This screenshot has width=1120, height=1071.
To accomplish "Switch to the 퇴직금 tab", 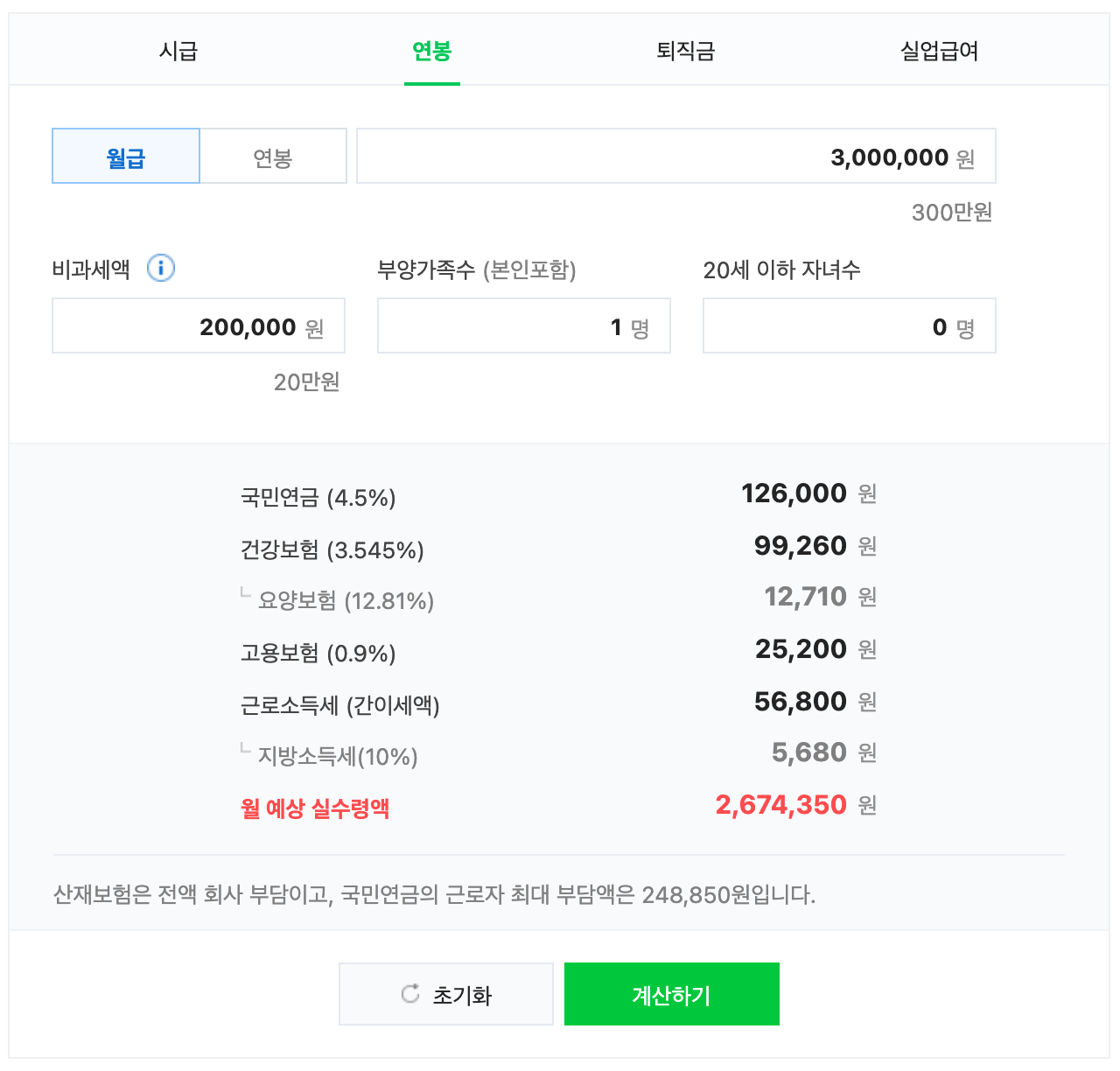I will coord(686,51).
